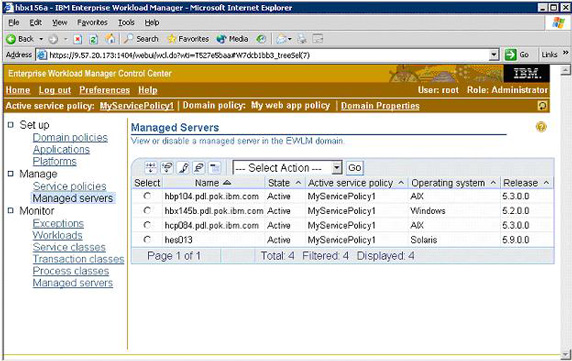Collapse the Set up section
Viewport: 572px width, 361px height.
pos(11,125)
